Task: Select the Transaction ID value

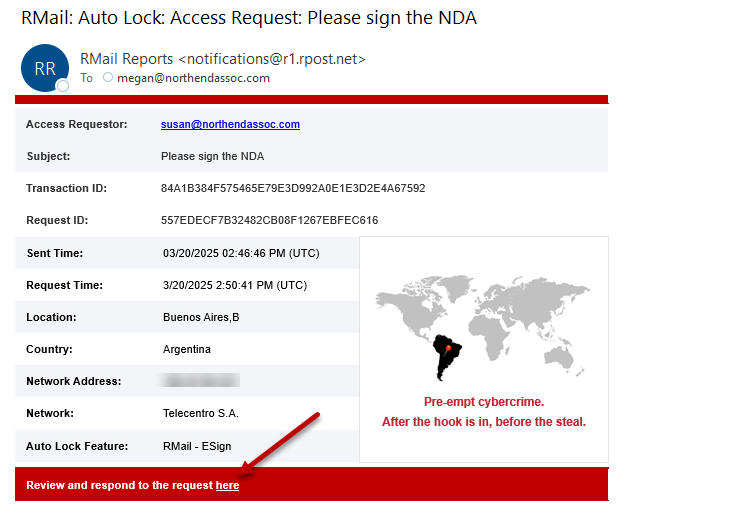Action: (x=293, y=188)
